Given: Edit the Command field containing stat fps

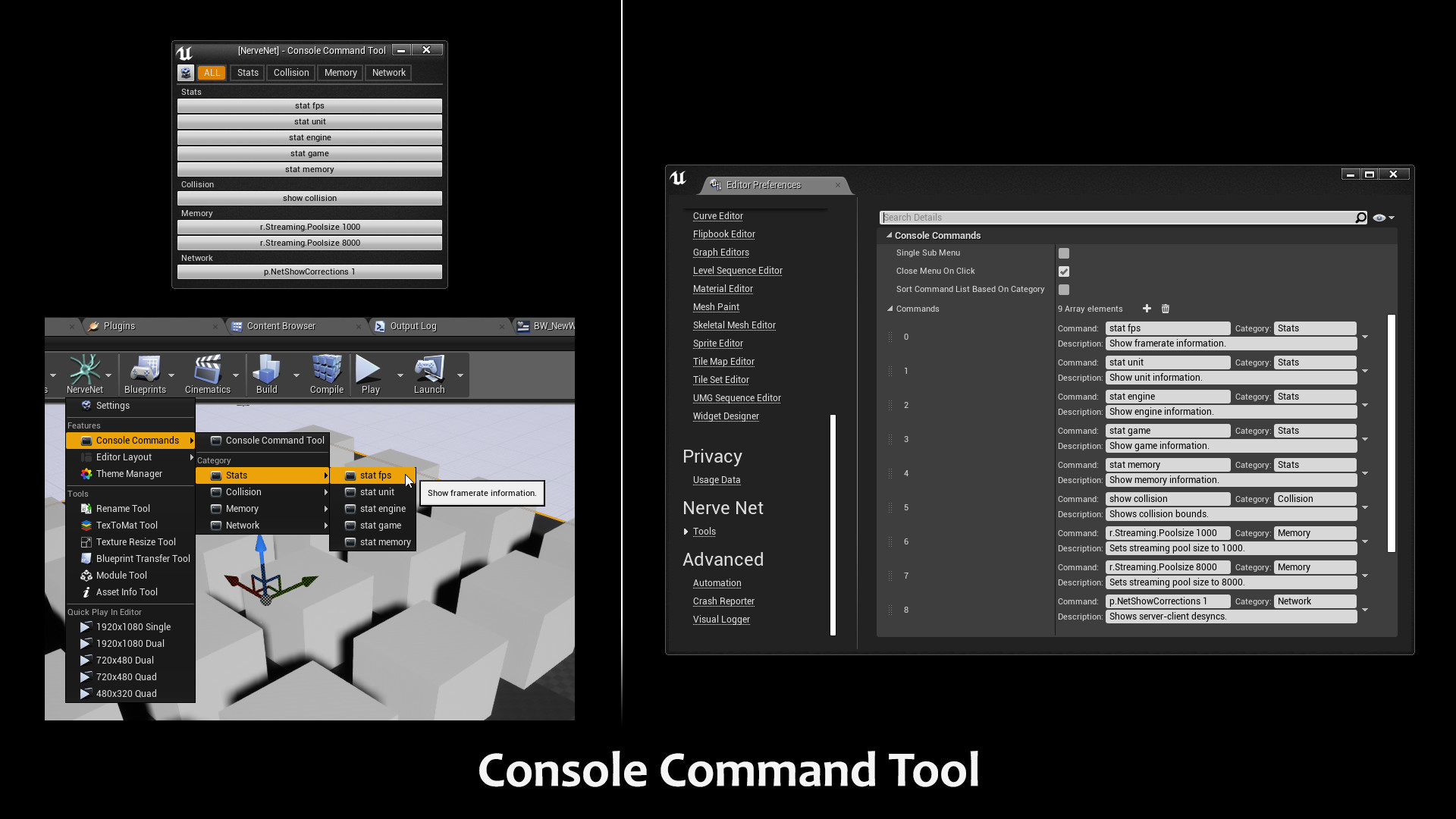Looking at the screenshot, I should [1168, 328].
